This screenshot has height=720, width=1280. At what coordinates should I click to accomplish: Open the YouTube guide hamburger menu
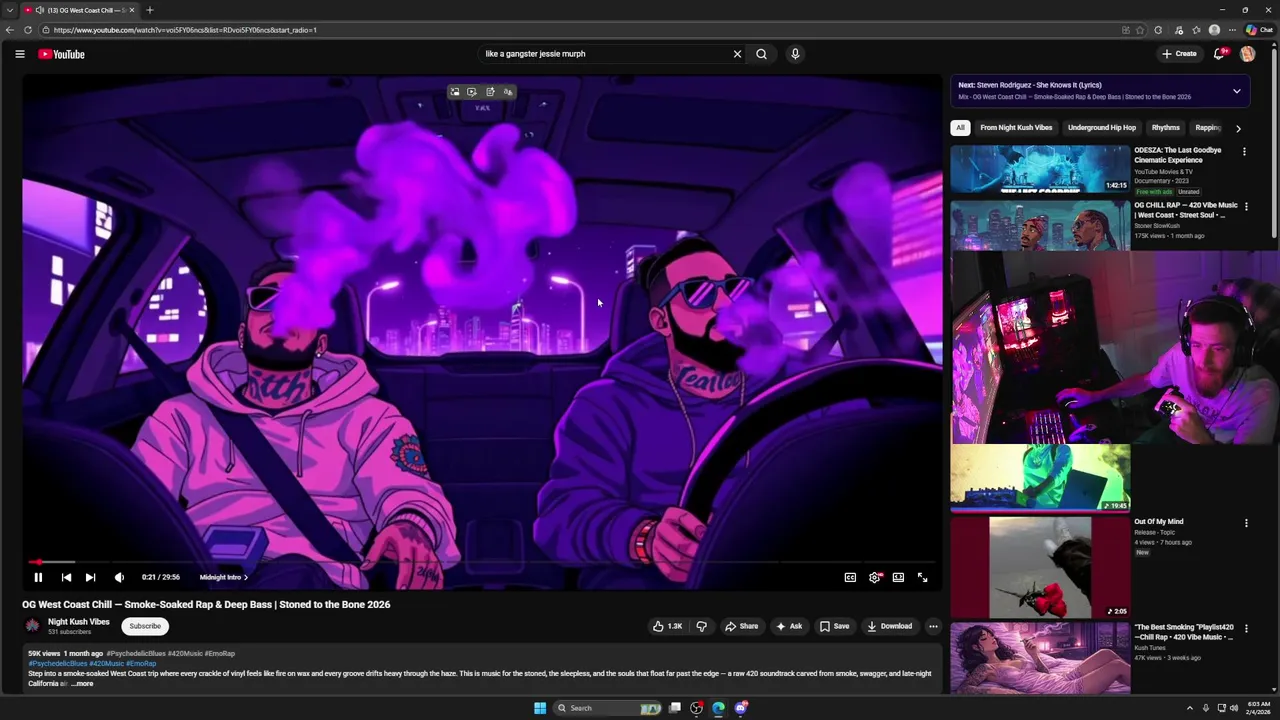click(x=20, y=54)
